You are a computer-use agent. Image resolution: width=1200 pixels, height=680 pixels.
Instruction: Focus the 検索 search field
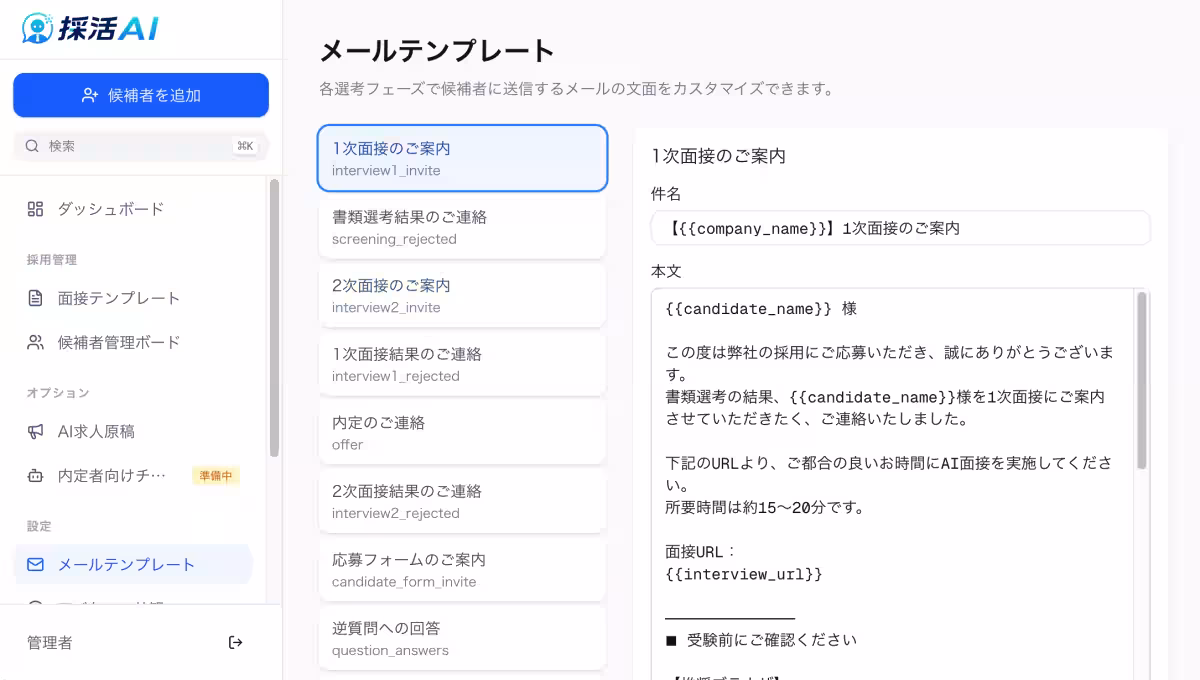coord(141,146)
